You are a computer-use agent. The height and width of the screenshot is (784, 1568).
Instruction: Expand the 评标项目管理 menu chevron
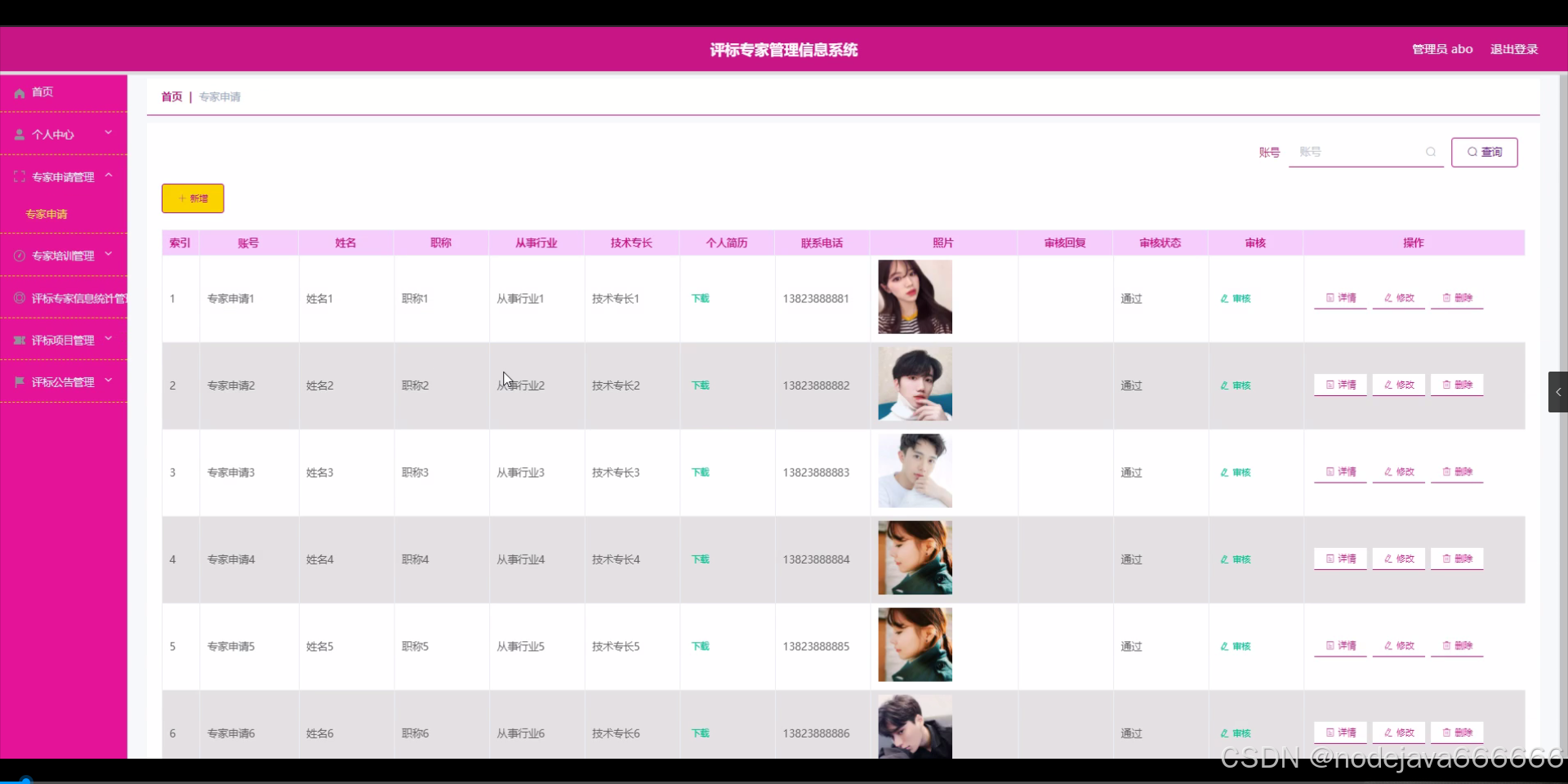pyautogui.click(x=109, y=339)
